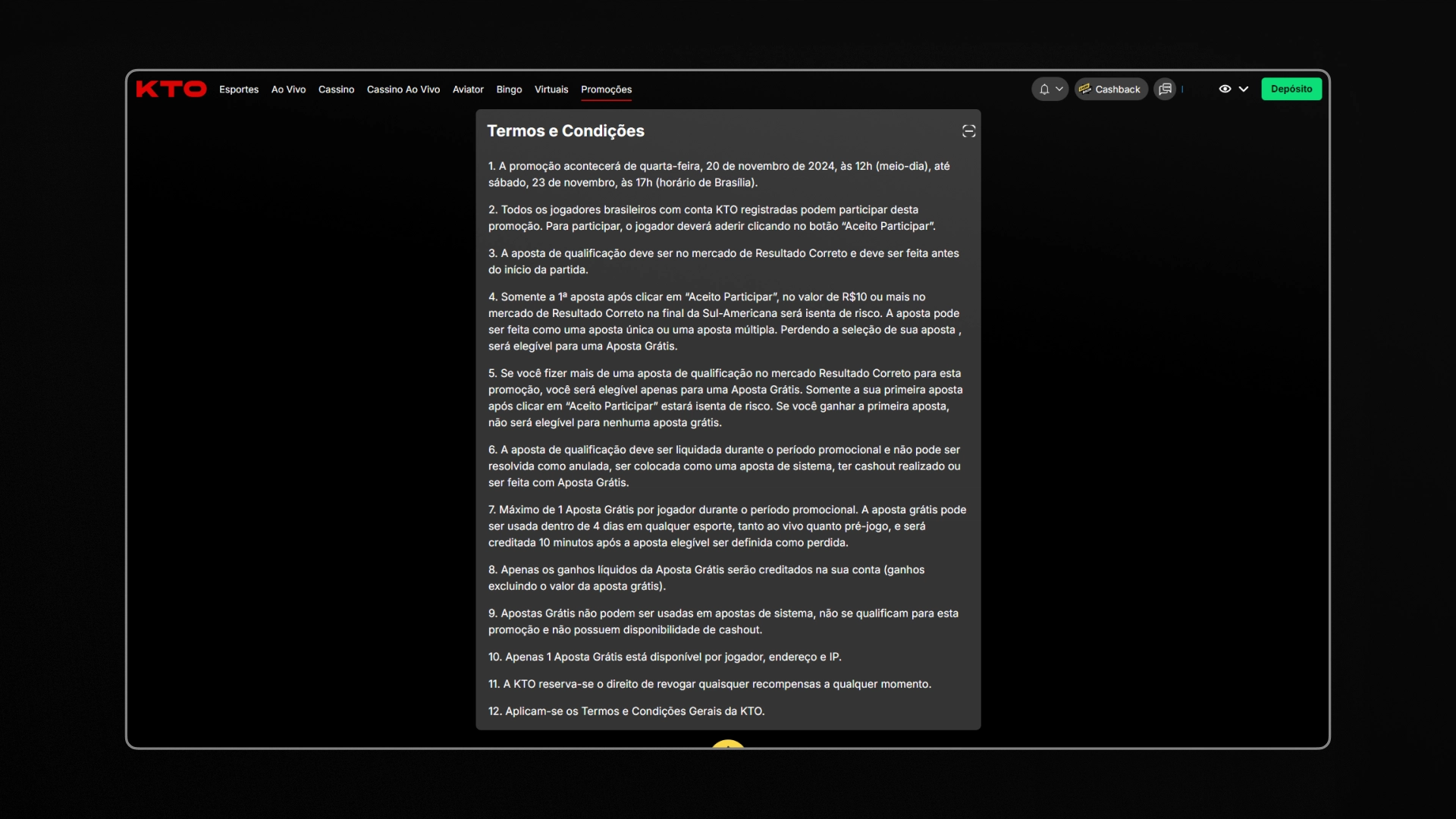Toggle balance visibility eye icon
The image size is (1456, 819).
point(1225,89)
